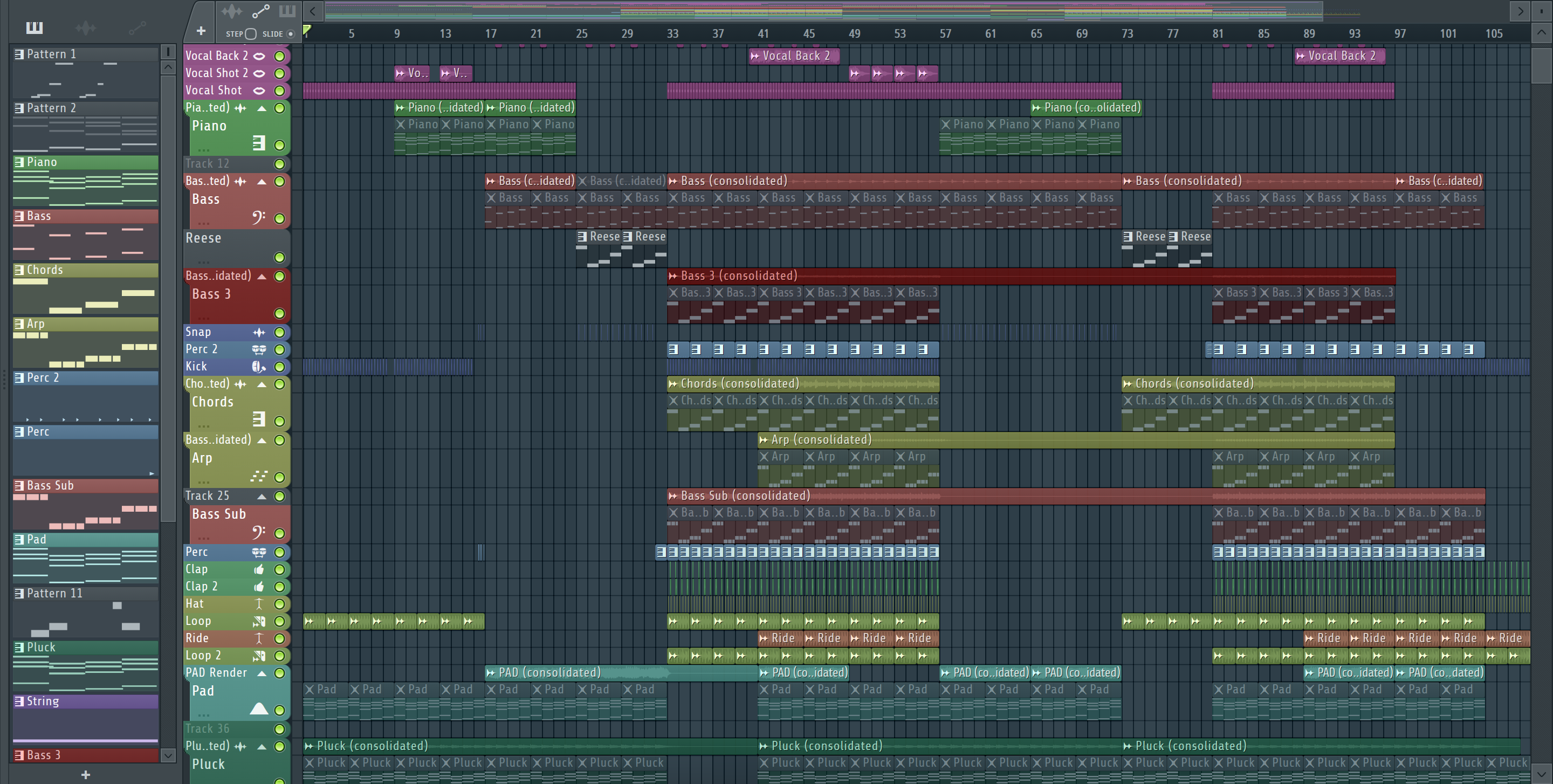The width and height of the screenshot is (1553, 784).
Task: Click the add track plus button
Action: (x=201, y=31)
